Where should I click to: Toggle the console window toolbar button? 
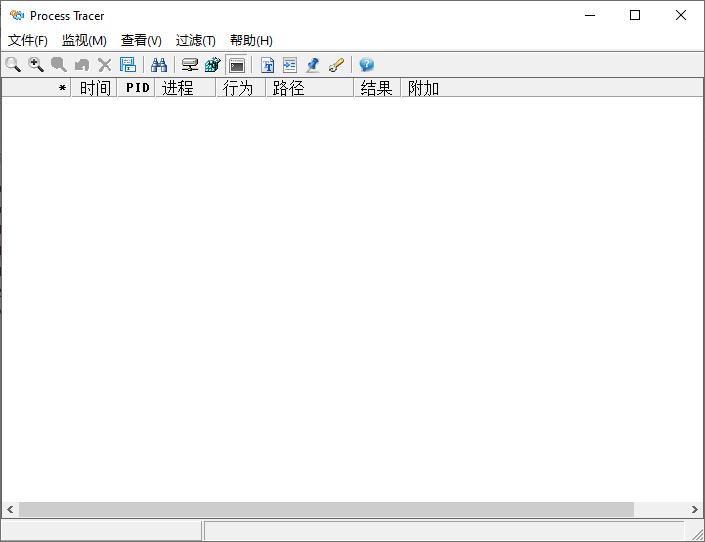pos(237,65)
